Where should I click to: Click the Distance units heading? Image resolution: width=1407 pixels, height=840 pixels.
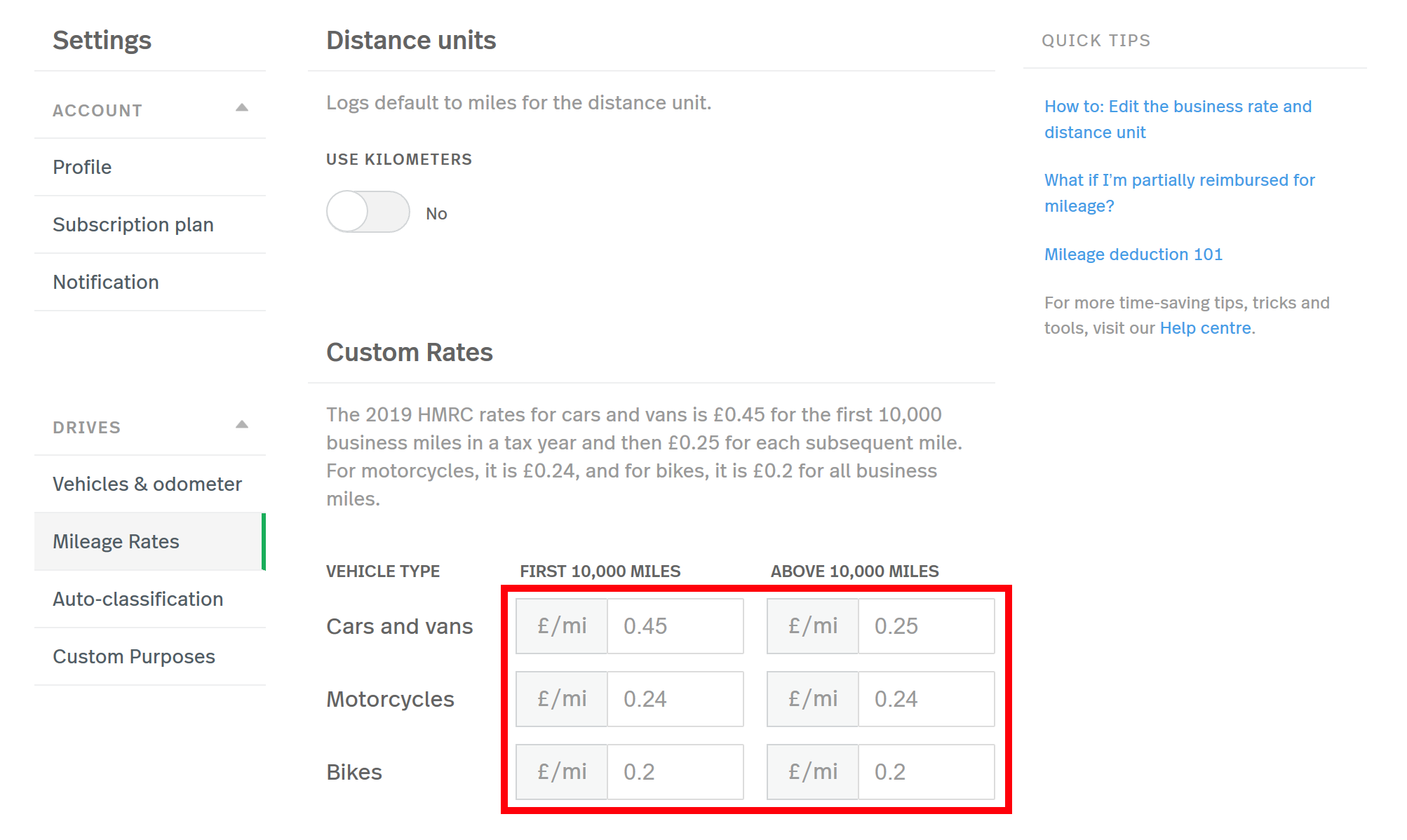pyautogui.click(x=411, y=40)
